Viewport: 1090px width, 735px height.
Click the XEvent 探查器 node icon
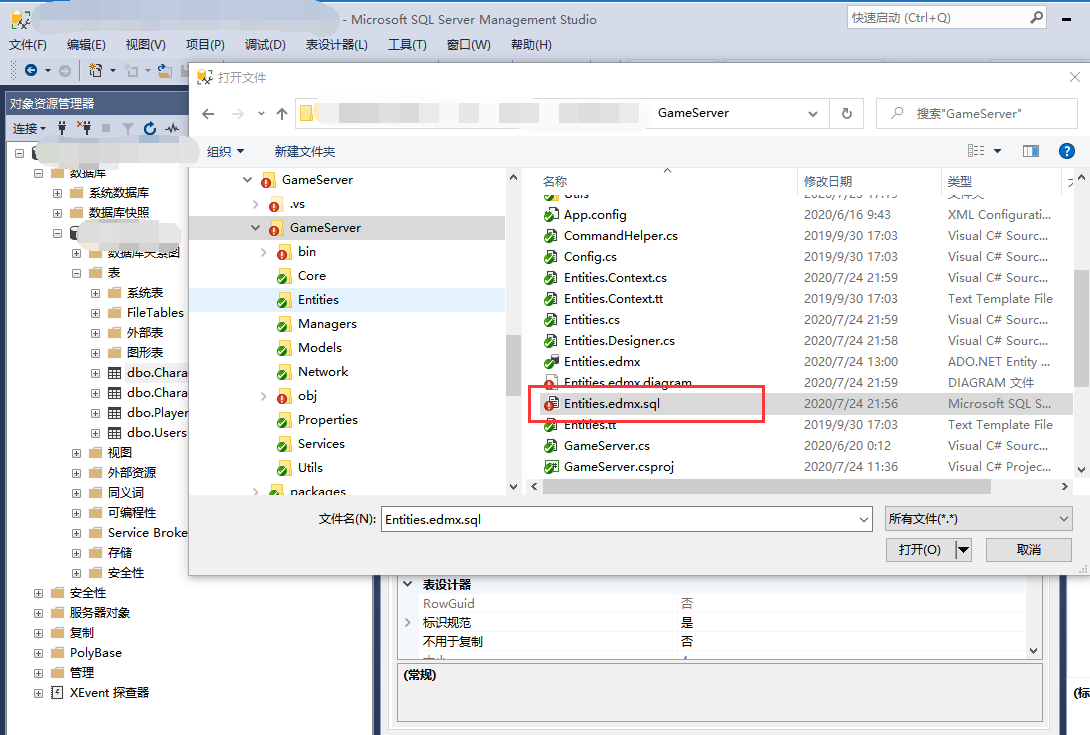(58, 693)
